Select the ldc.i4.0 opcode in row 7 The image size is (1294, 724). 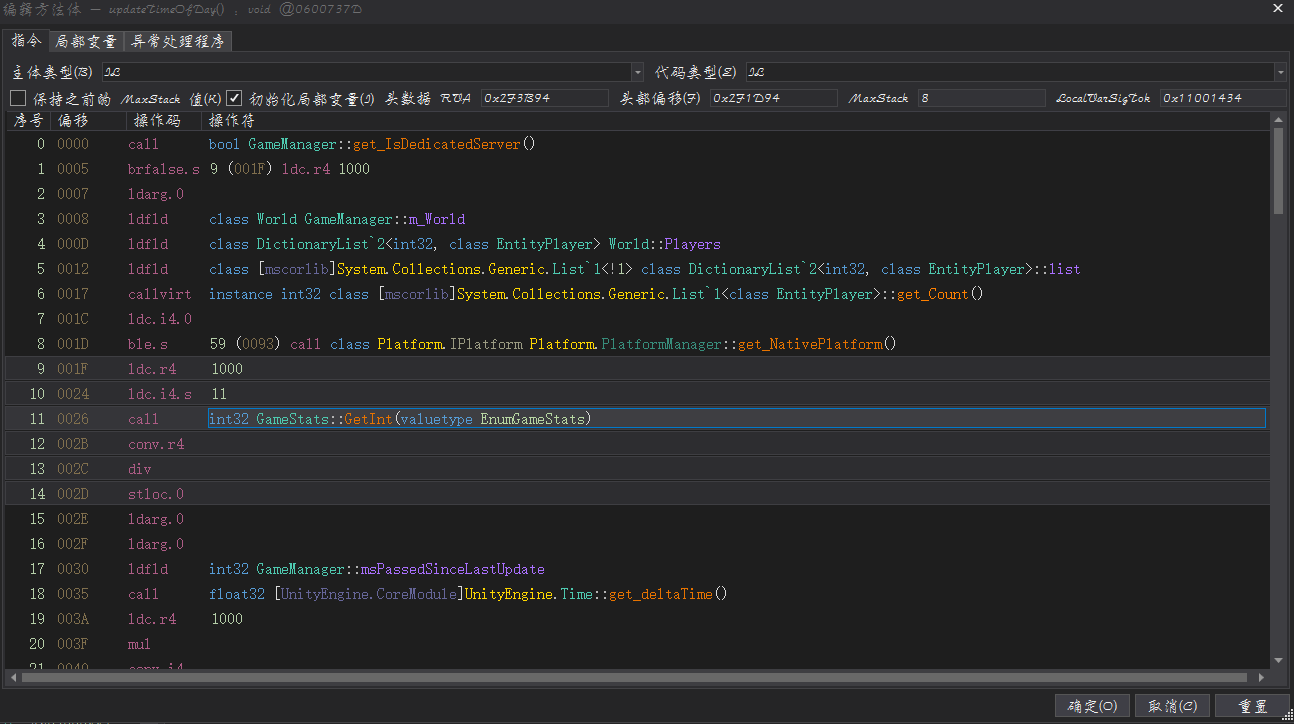(160, 319)
